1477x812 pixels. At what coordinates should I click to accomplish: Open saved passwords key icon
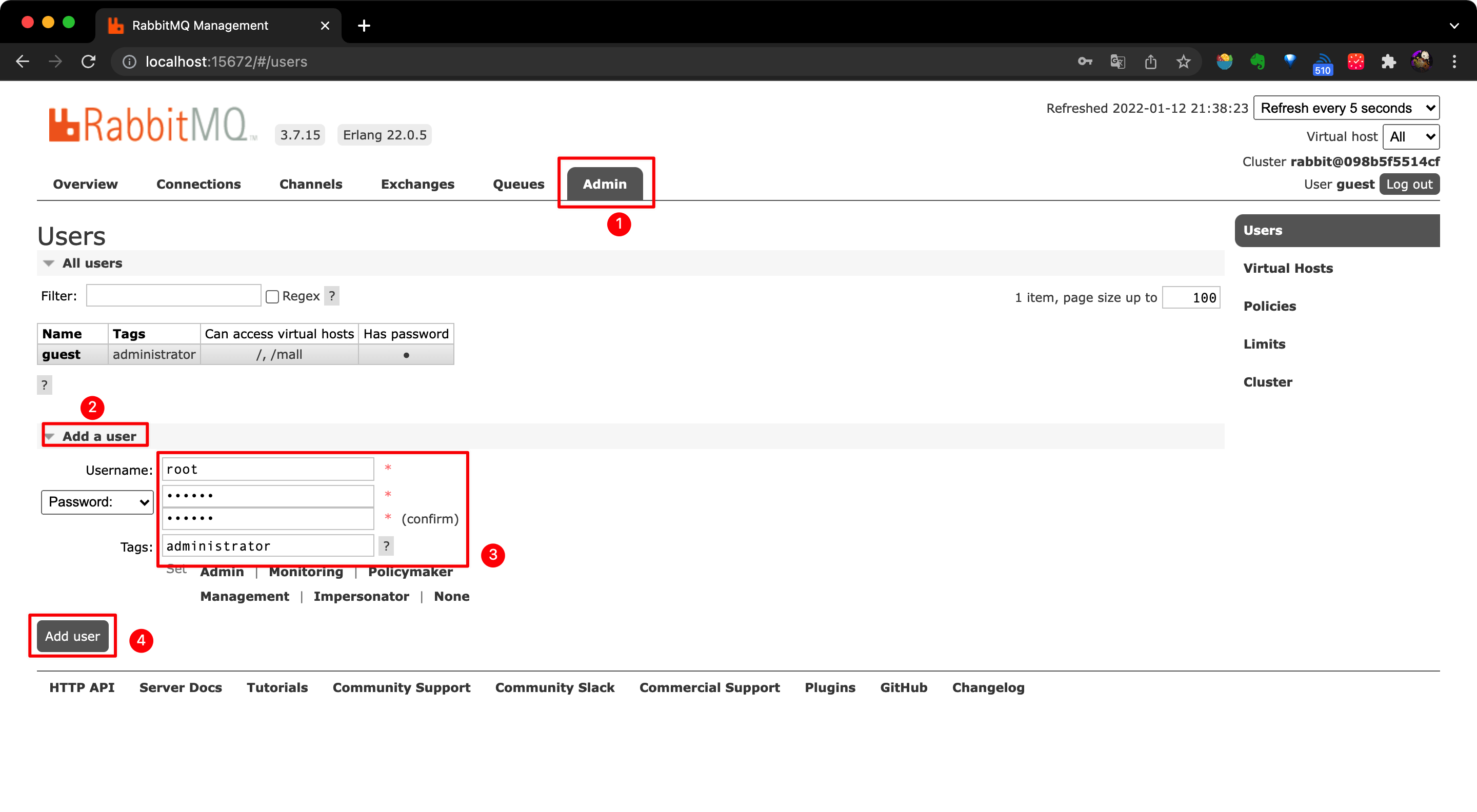1084,62
